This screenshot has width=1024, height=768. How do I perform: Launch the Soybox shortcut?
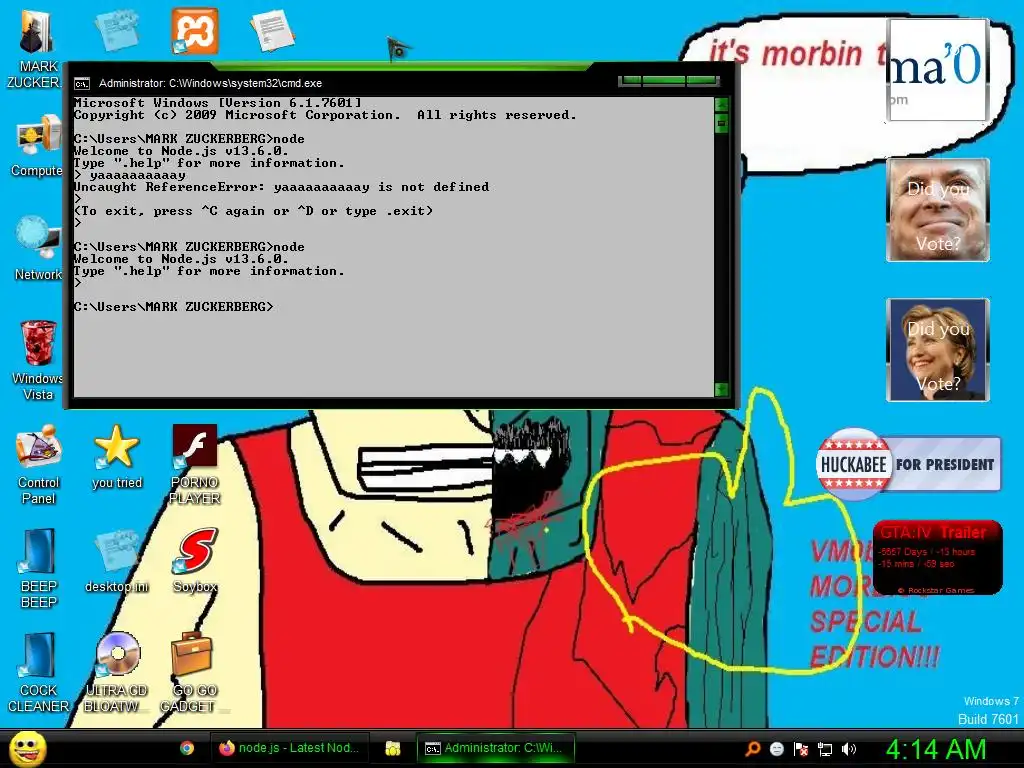tap(195, 560)
